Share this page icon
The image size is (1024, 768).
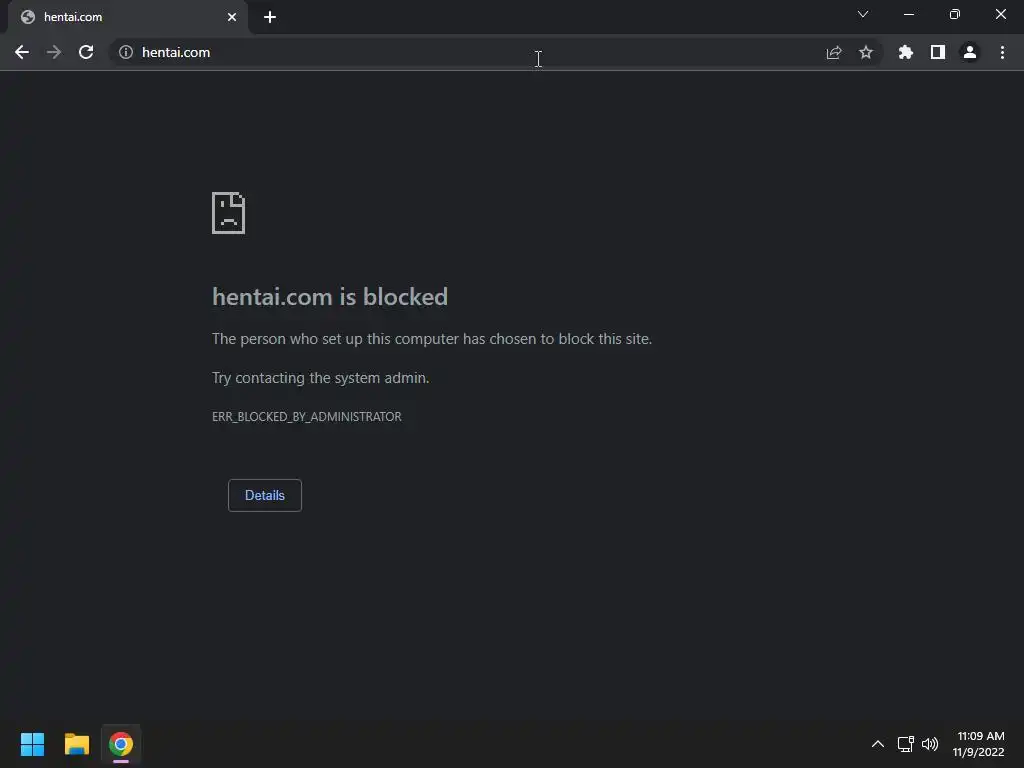pyautogui.click(x=834, y=52)
